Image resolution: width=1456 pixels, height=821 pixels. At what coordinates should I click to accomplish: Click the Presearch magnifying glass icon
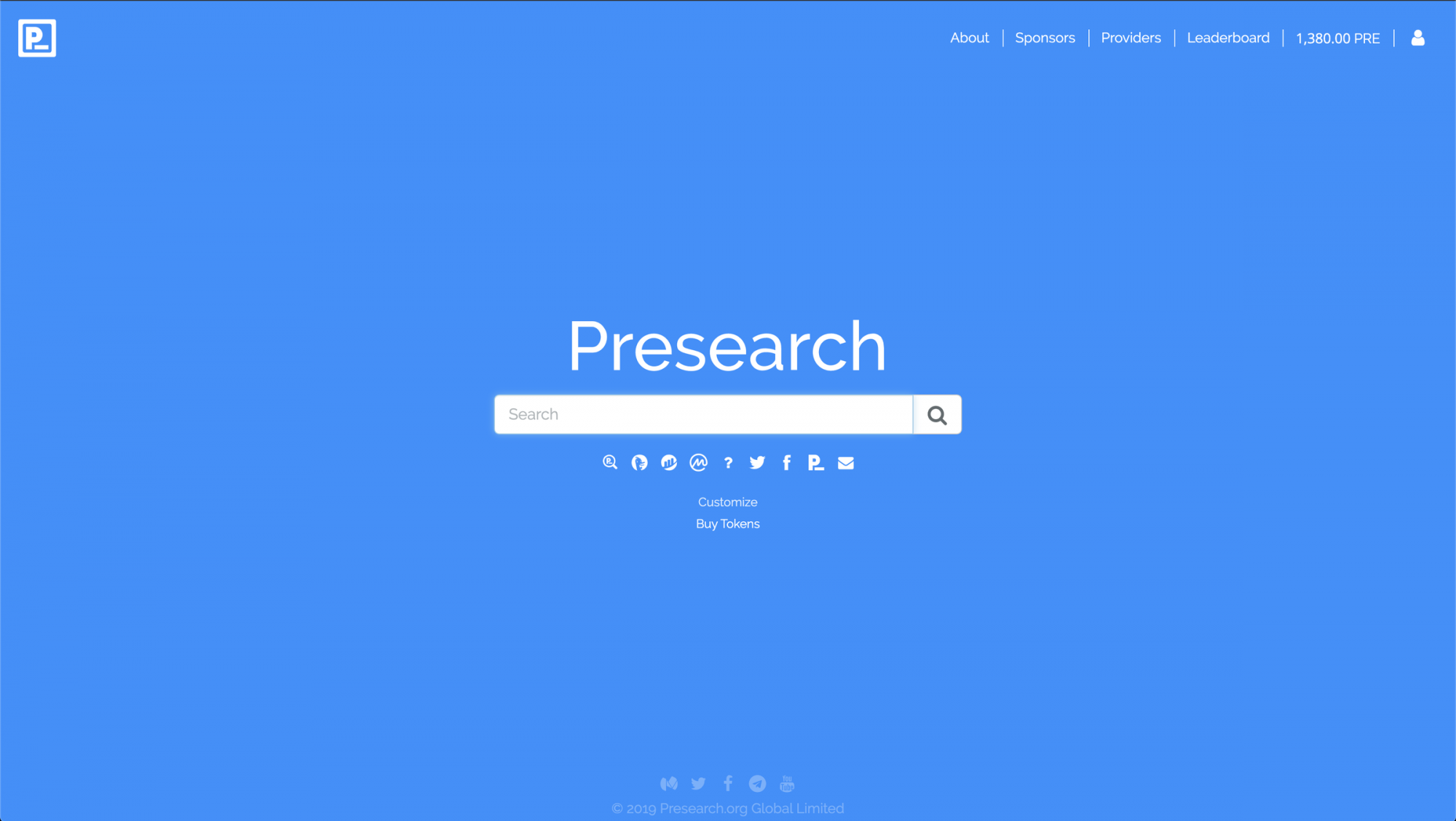[610, 462]
